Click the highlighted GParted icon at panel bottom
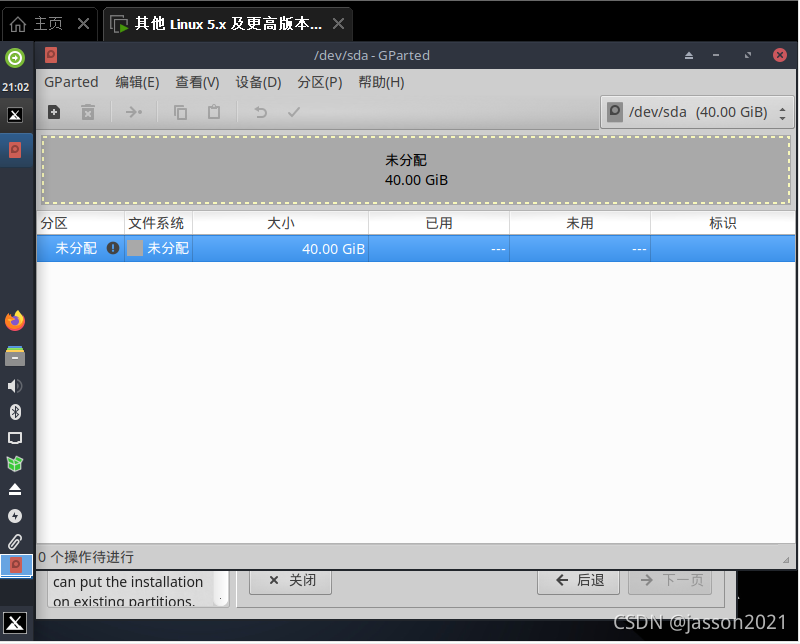 tap(16, 565)
